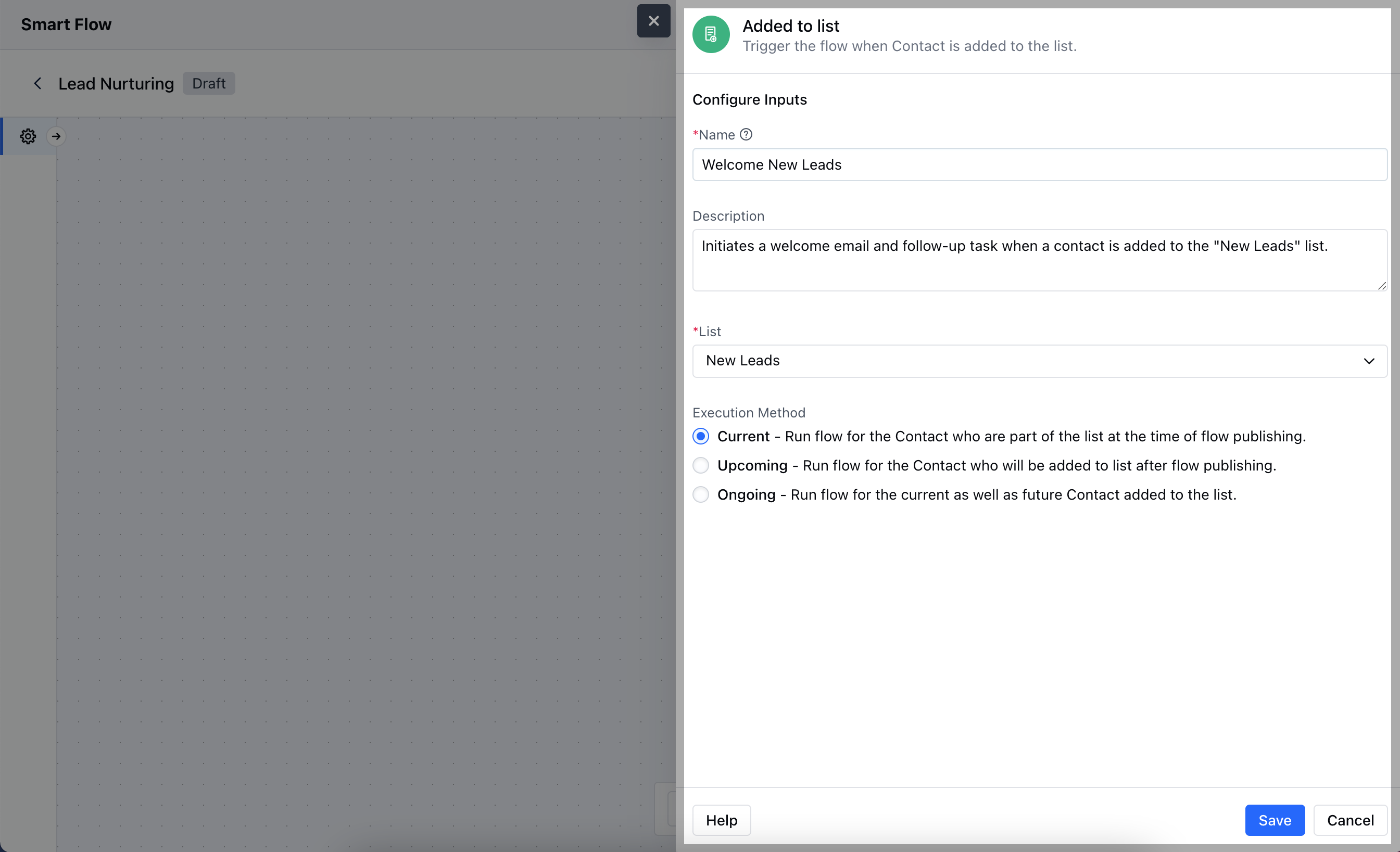Go back using the chevron beside Lead Nurturing
This screenshot has height=852, width=1400.
(37, 83)
